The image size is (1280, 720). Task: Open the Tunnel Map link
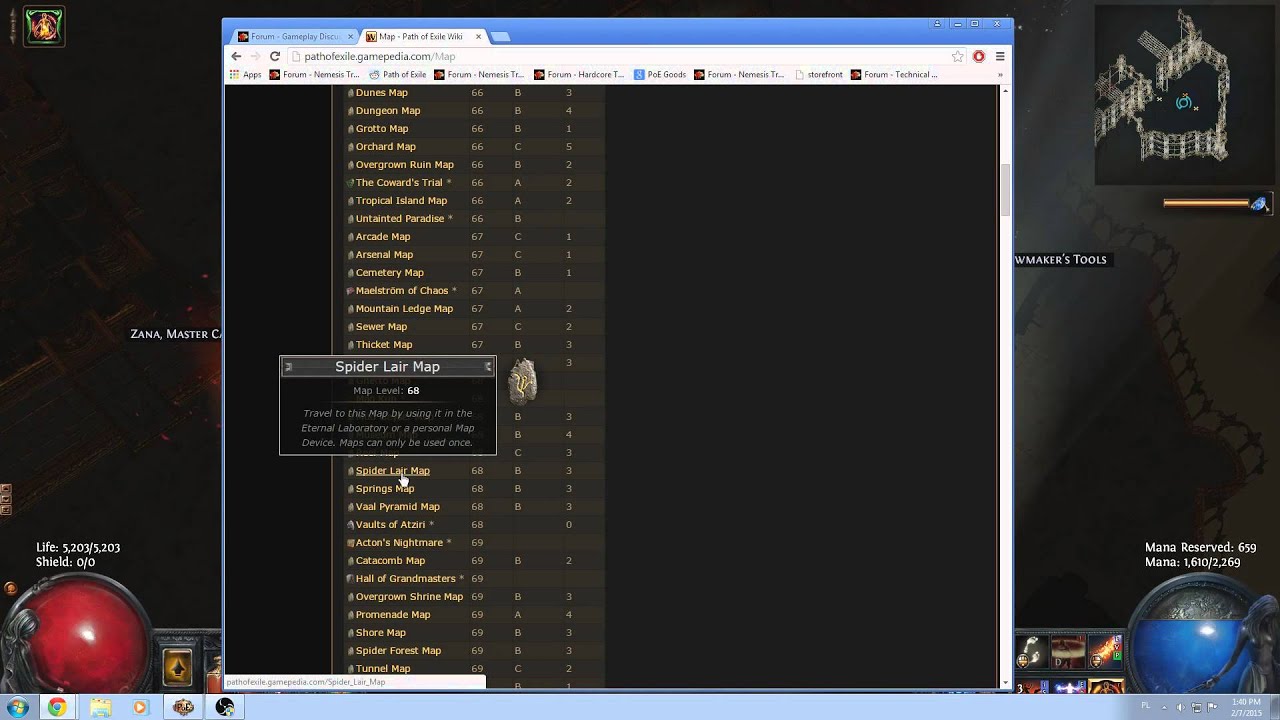click(383, 669)
